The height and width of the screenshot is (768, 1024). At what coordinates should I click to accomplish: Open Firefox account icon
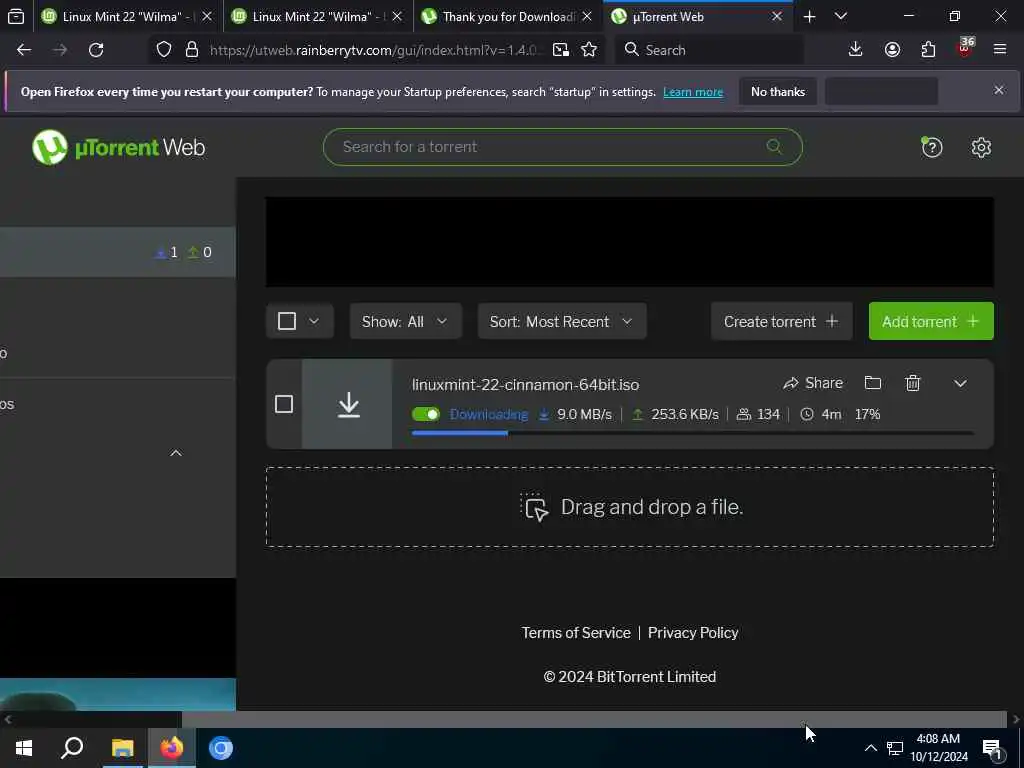892,50
